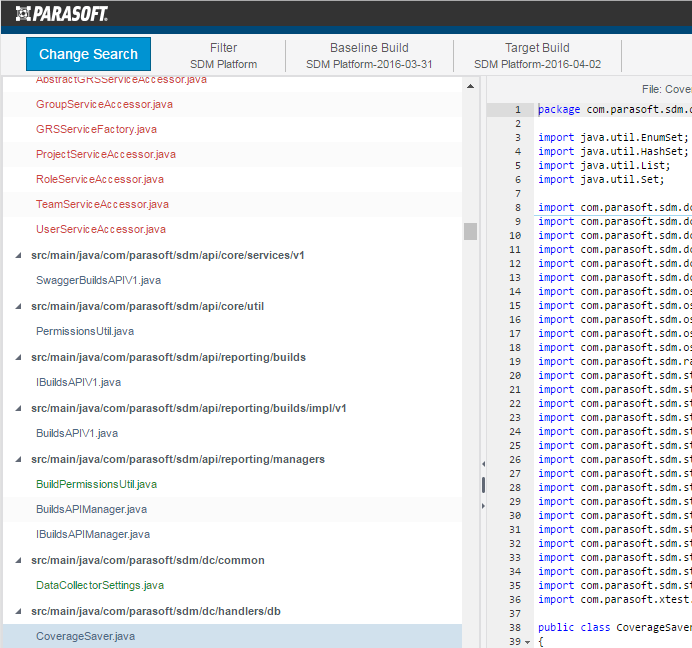Image resolution: width=692 pixels, height=648 pixels.
Task: Open GroupServiceAccessor.java
Action: [104, 104]
